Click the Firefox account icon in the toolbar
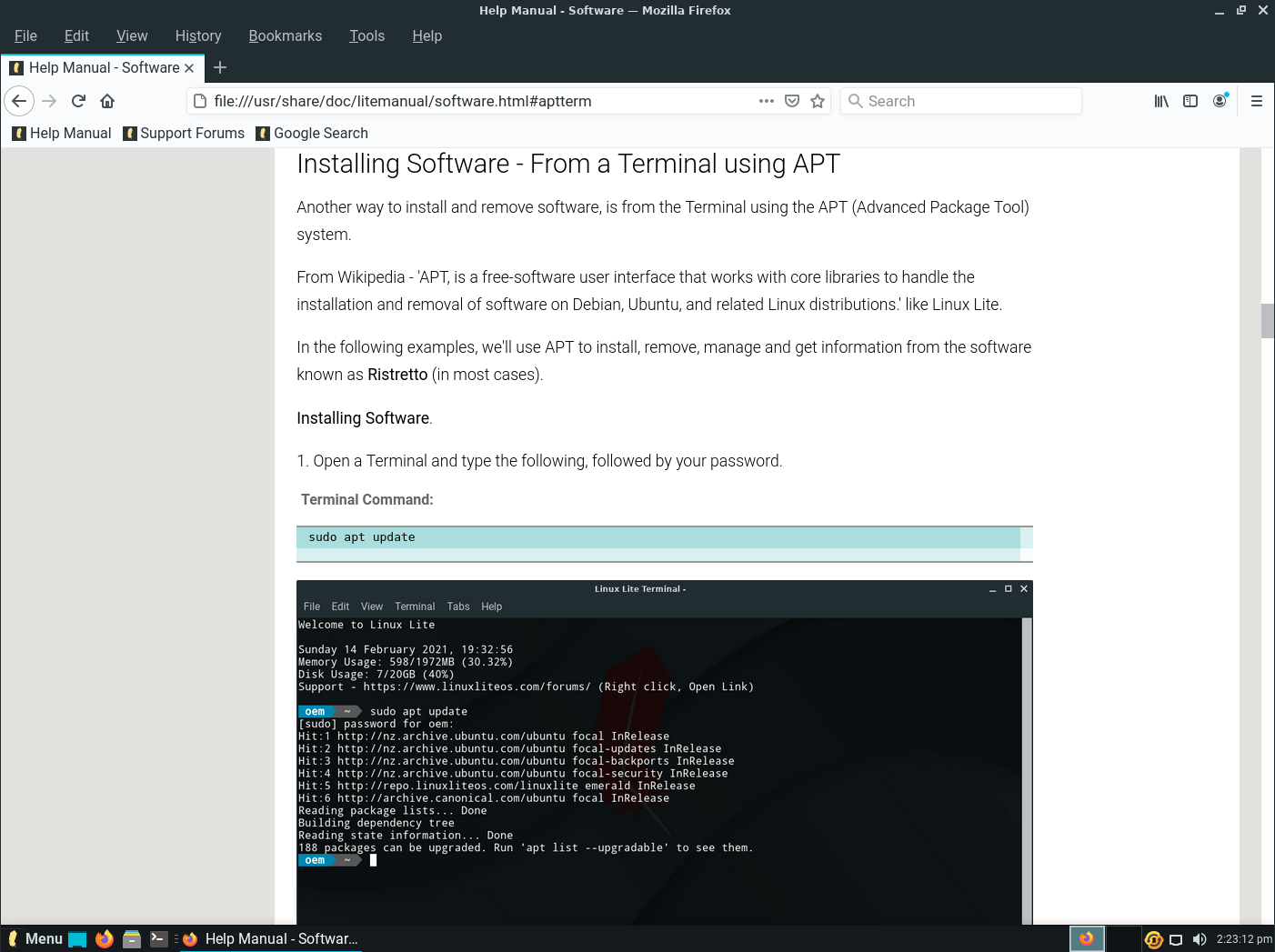Screen dimensions: 1275x952 point(1220,101)
